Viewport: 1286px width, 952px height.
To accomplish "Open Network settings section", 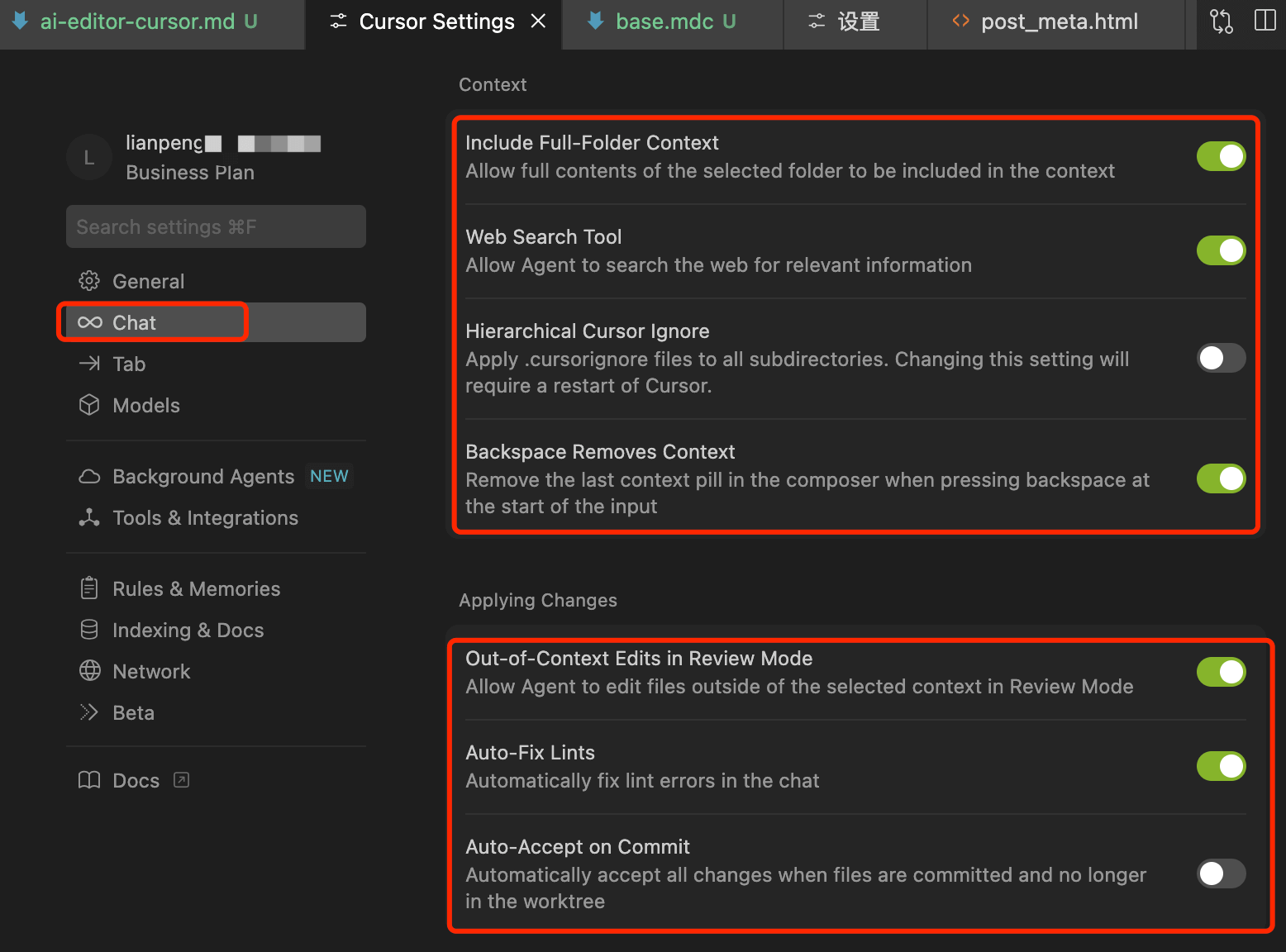I will pyautogui.click(x=216, y=671).
